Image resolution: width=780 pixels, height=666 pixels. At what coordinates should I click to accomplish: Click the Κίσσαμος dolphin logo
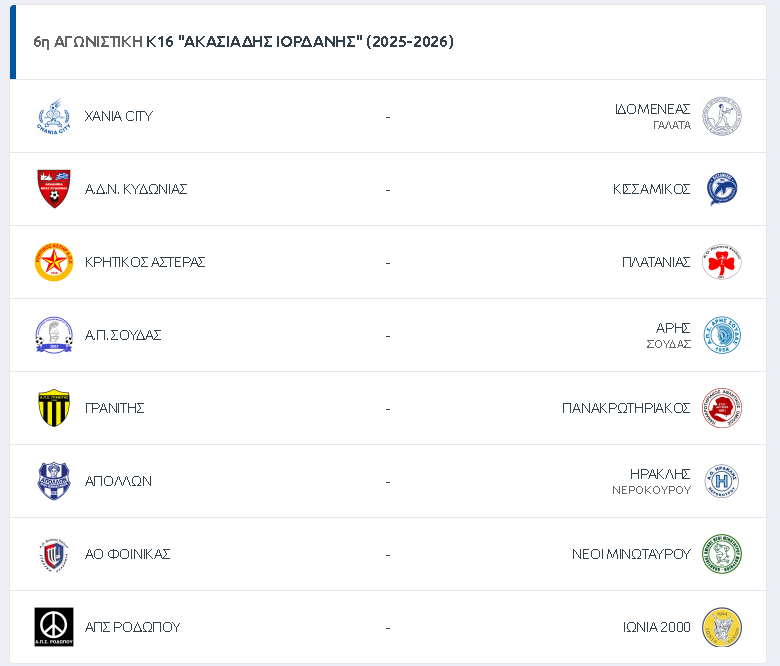click(x=721, y=189)
